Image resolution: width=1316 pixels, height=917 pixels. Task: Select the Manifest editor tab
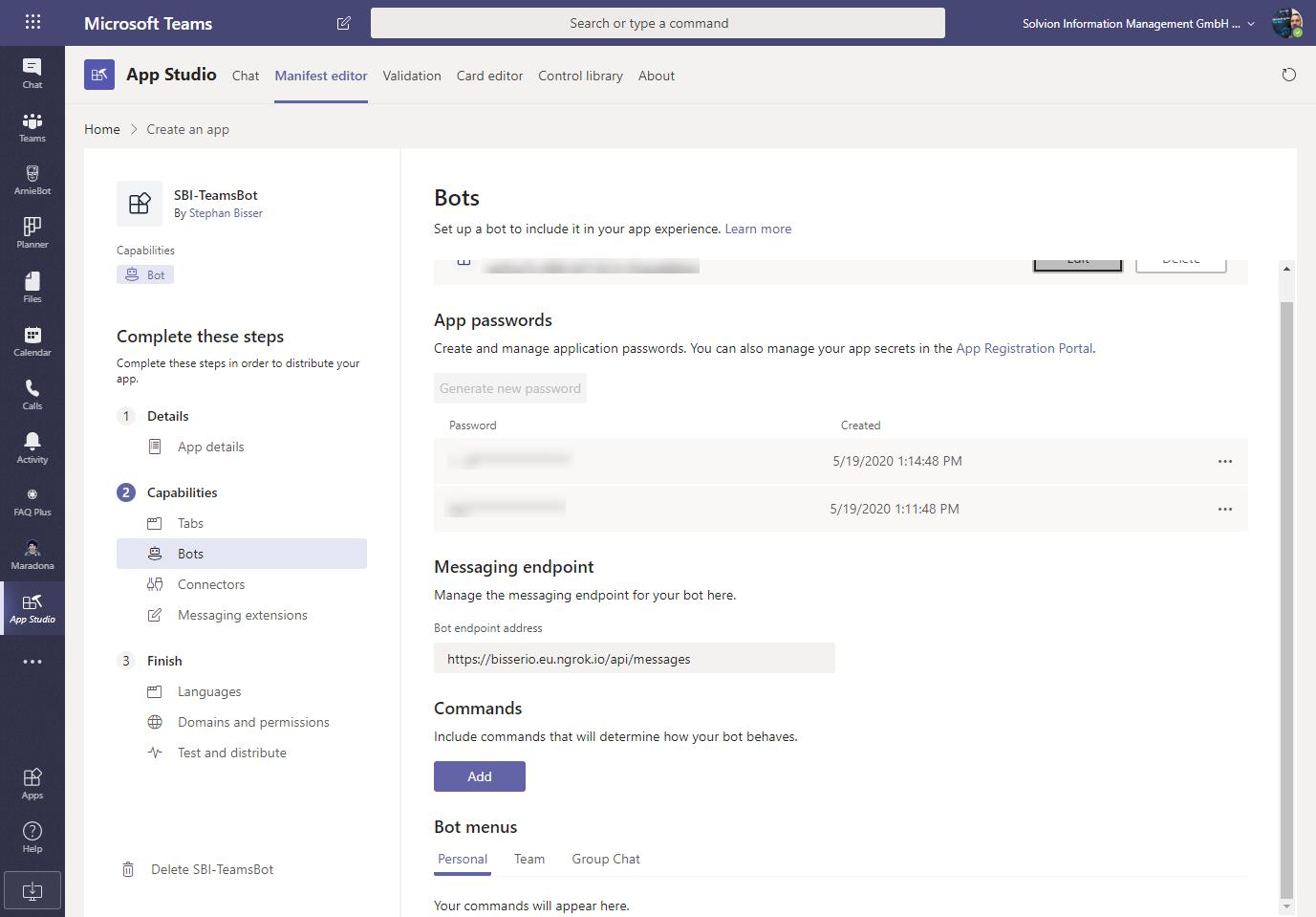[x=321, y=76]
